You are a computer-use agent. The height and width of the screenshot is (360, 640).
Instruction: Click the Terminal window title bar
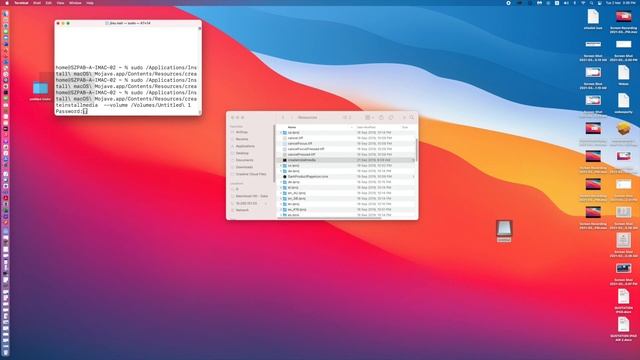pyautogui.click(x=128, y=23)
